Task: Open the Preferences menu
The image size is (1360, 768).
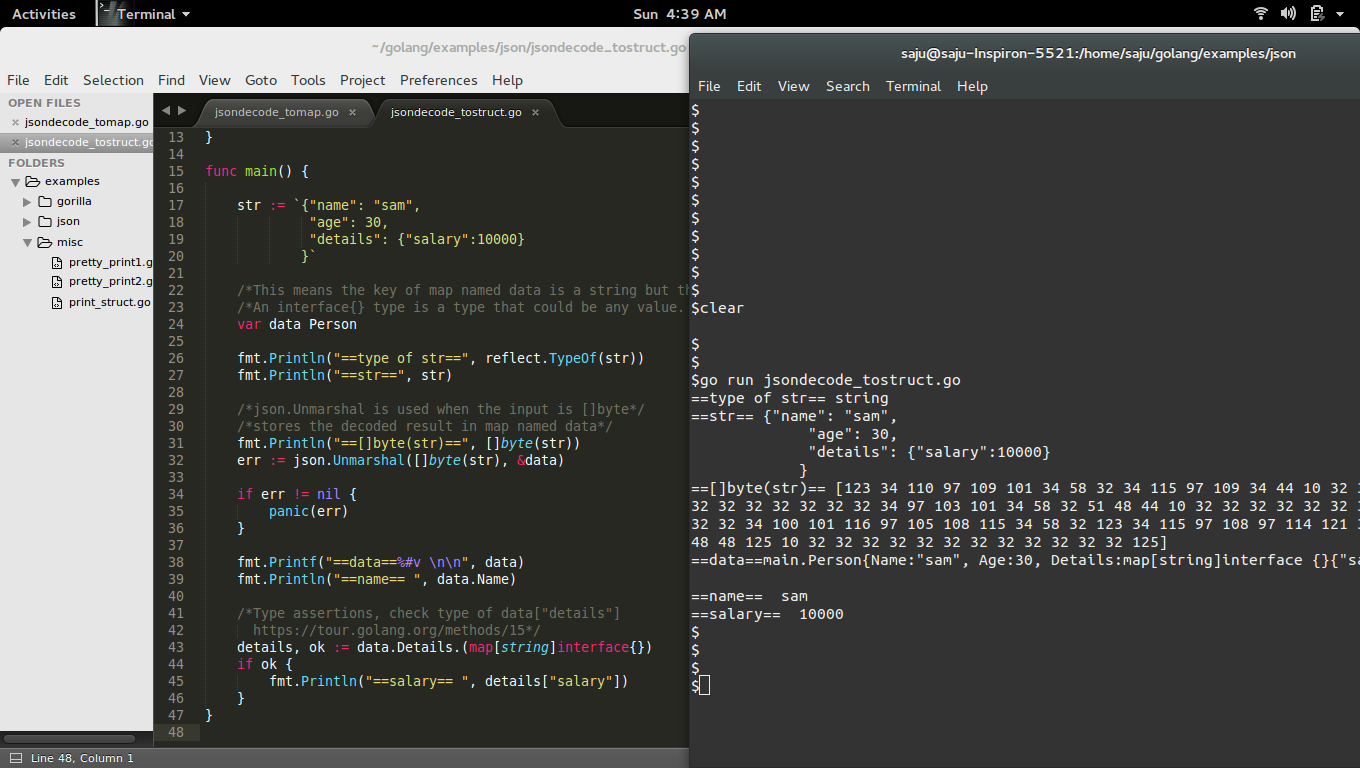Action: click(438, 80)
